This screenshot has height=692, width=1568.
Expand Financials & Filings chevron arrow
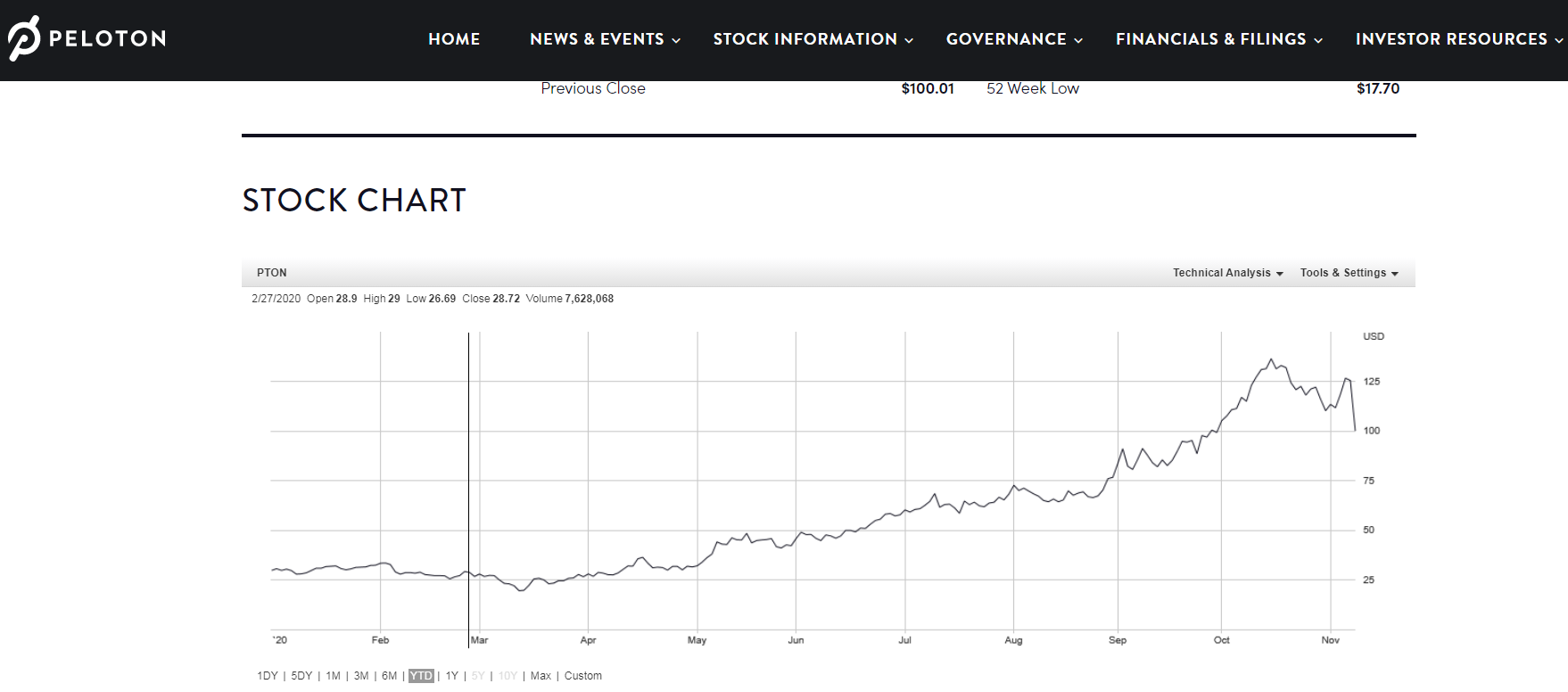[x=1318, y=40]
